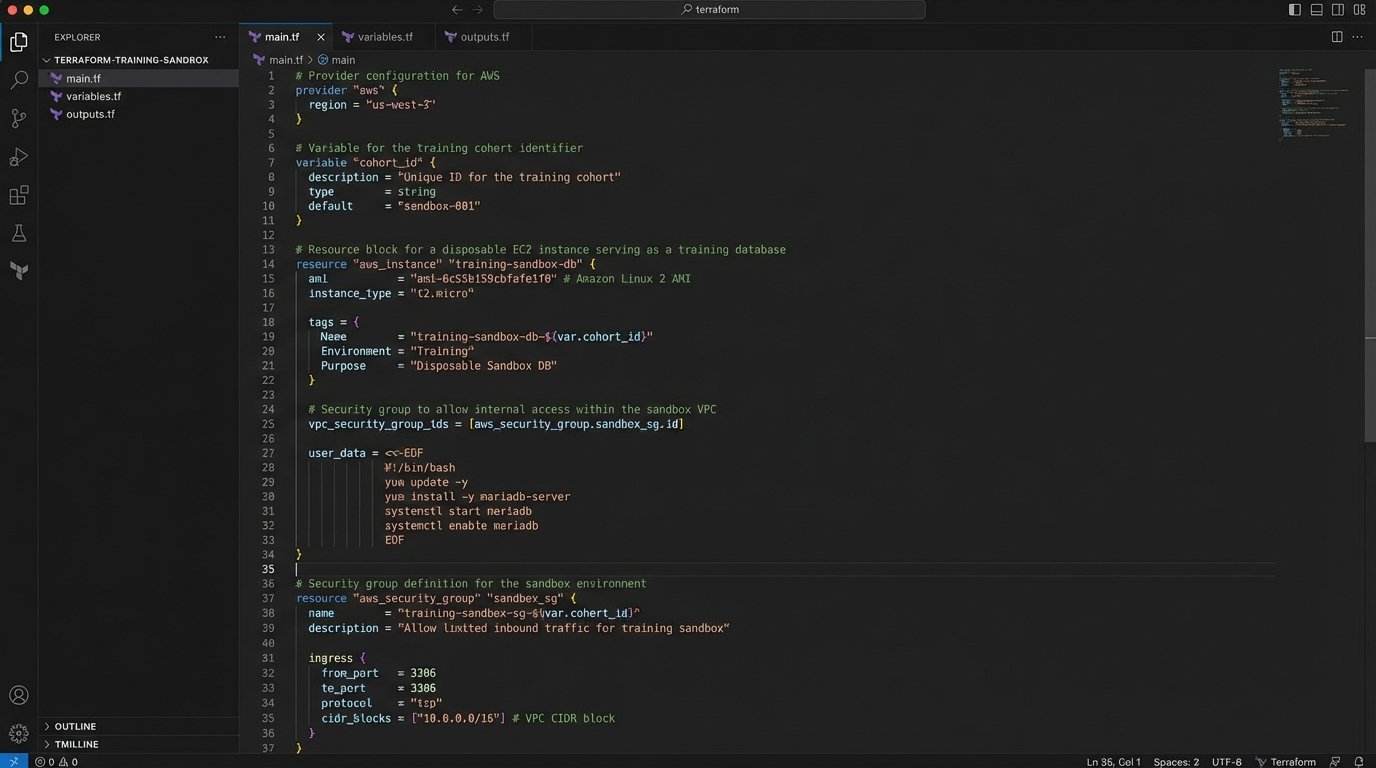The width and height of the screenshot is (1376, 768).
Task: Switch to the variables.tf tab
Action: click(385, 37)
